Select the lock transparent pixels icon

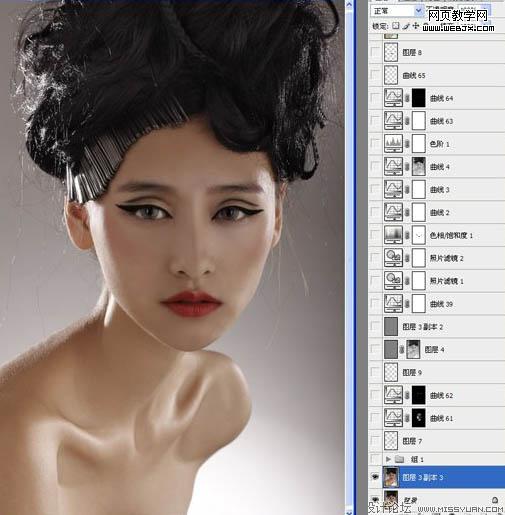pos(395,26)
